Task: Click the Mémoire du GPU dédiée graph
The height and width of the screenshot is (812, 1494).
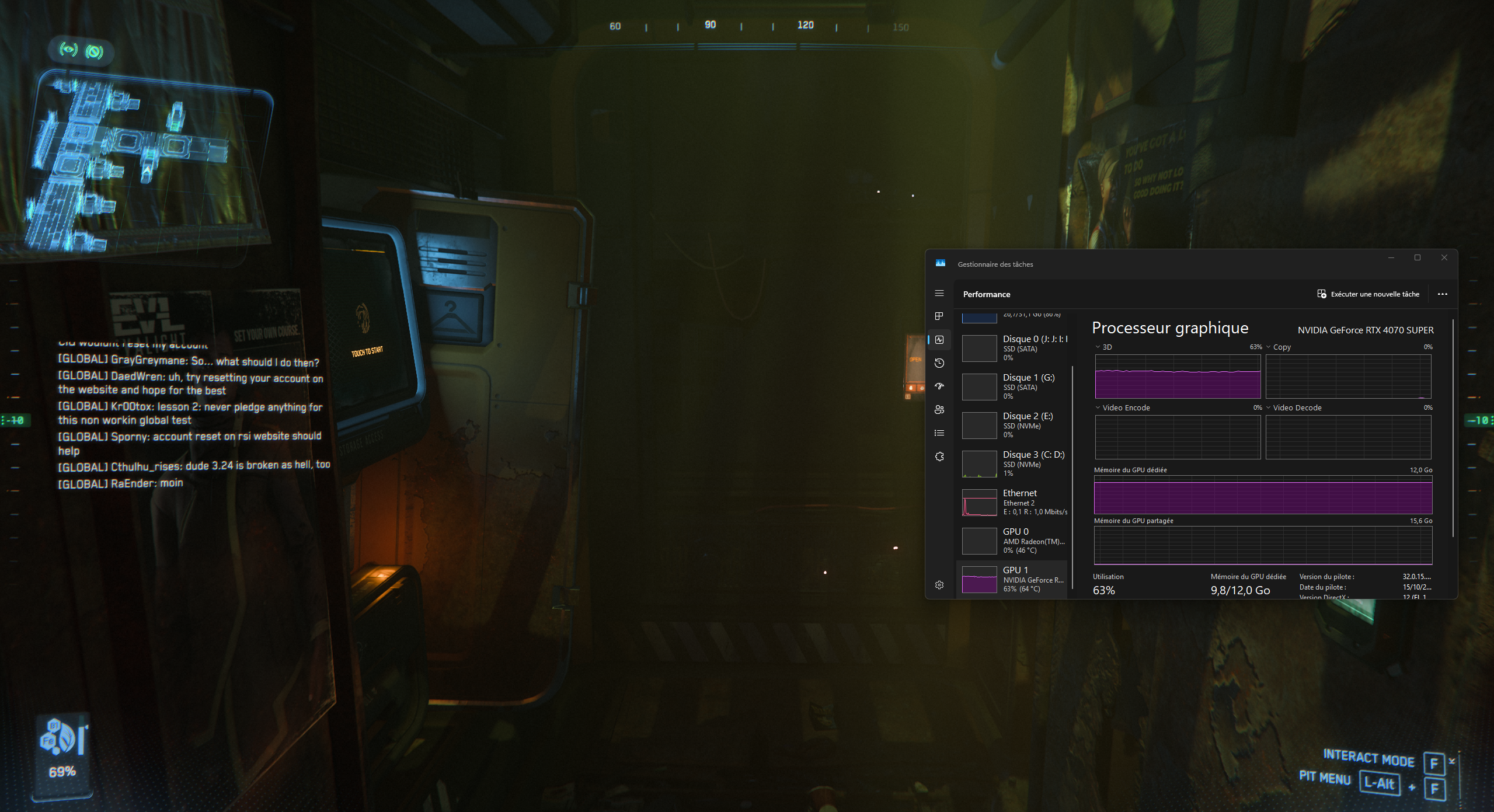Action: click(x=1263, y=494)
